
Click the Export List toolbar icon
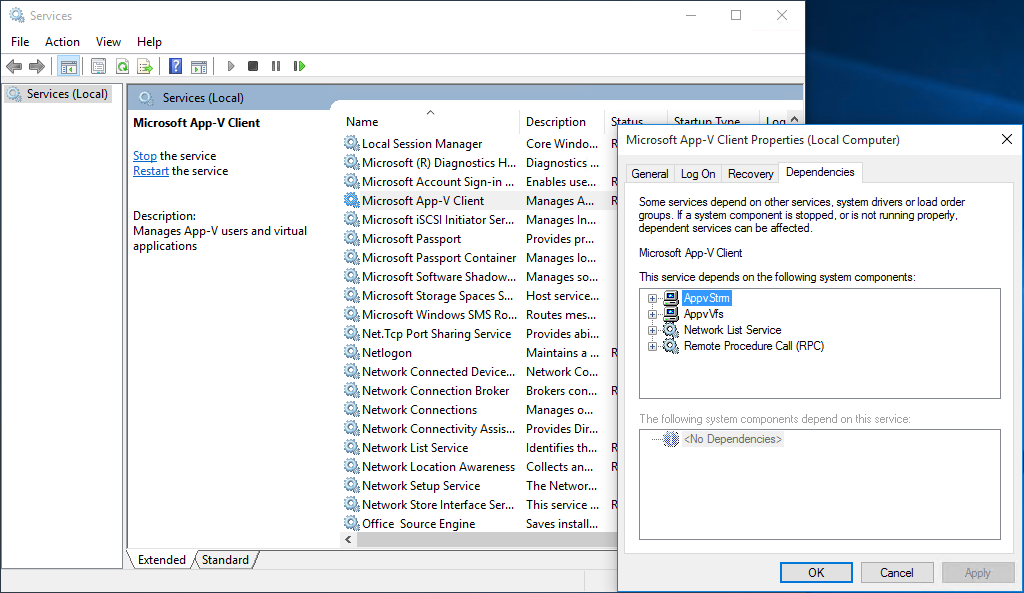145,66
